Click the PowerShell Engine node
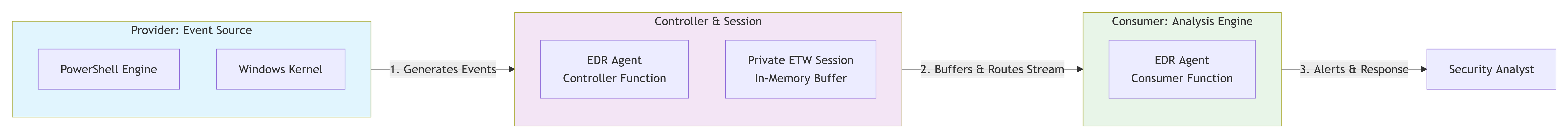 [108, 69]
